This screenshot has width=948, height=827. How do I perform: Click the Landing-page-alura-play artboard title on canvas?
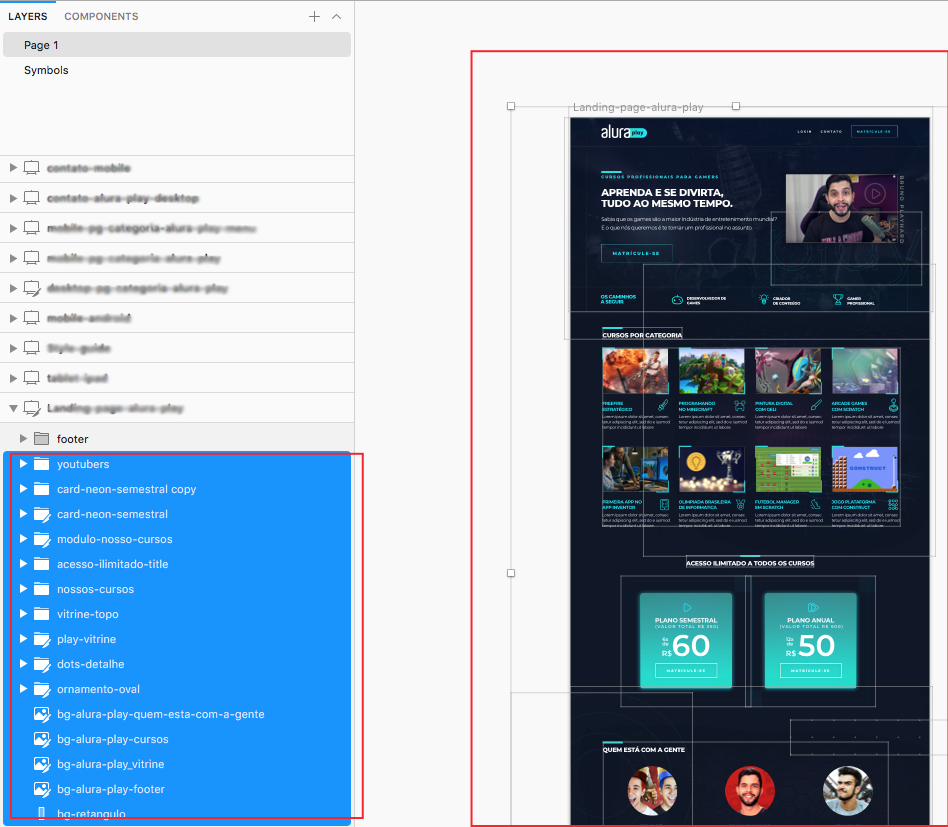coord(638,107)
